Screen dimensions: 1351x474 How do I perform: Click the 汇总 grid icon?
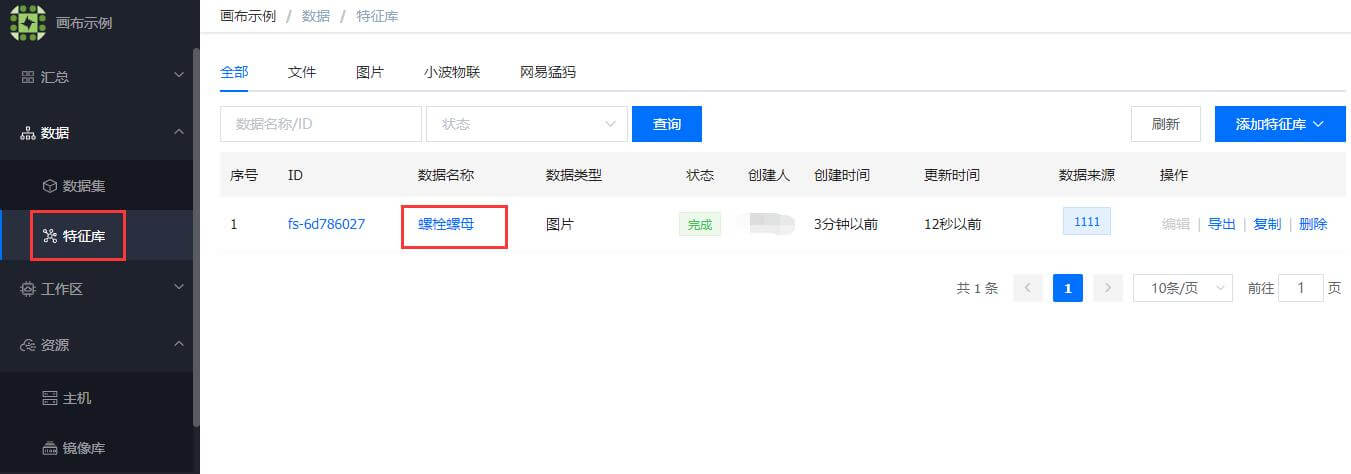coord(27,77)
